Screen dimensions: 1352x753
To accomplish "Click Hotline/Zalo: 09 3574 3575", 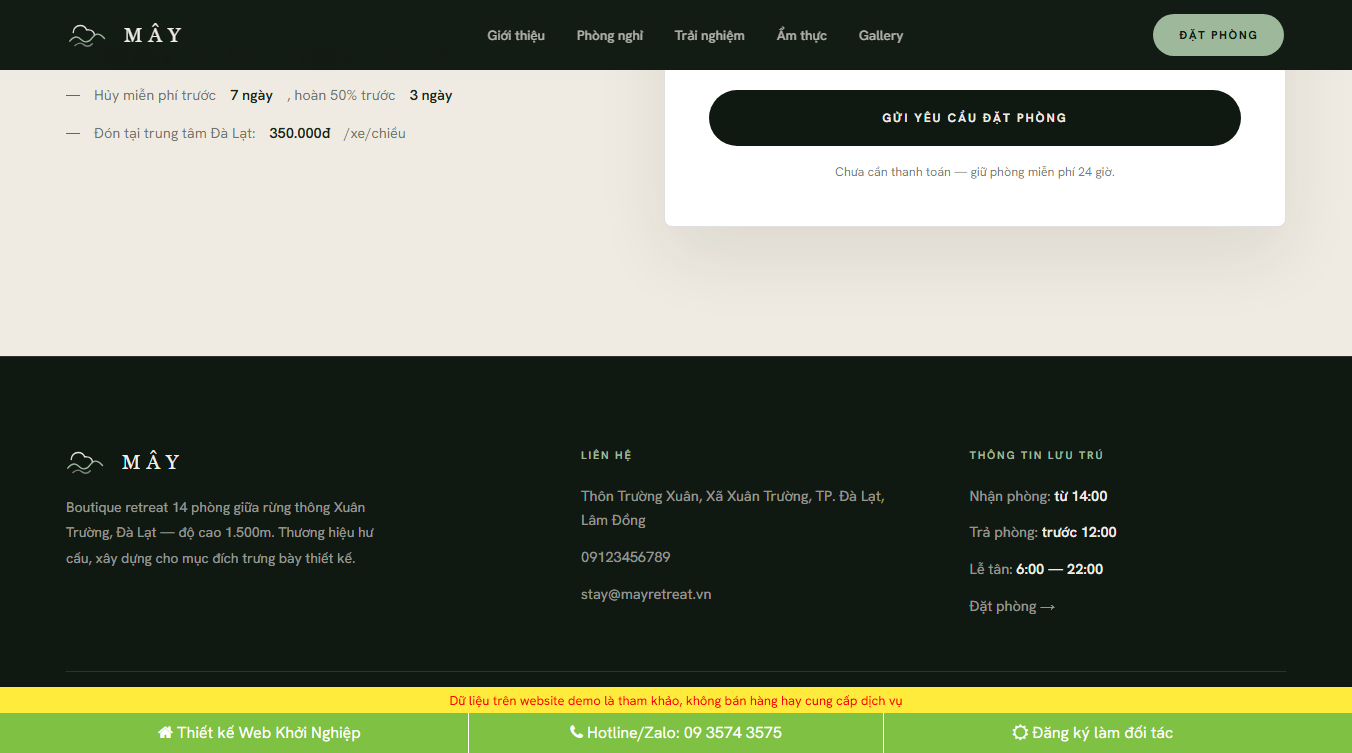I will (x=676, y=733).
